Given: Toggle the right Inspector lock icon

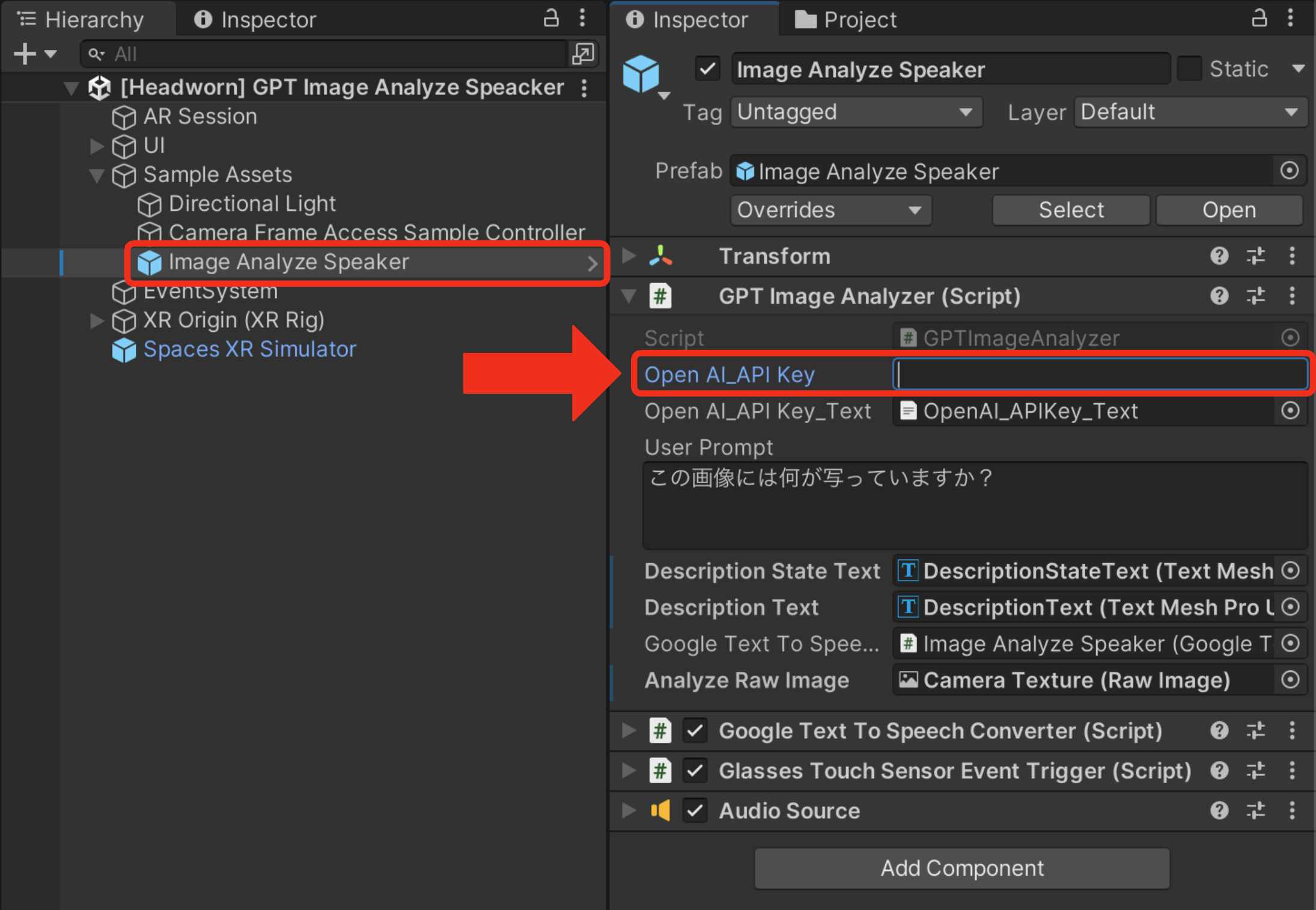Looking at the screenshot, I should pos(1260,19).
